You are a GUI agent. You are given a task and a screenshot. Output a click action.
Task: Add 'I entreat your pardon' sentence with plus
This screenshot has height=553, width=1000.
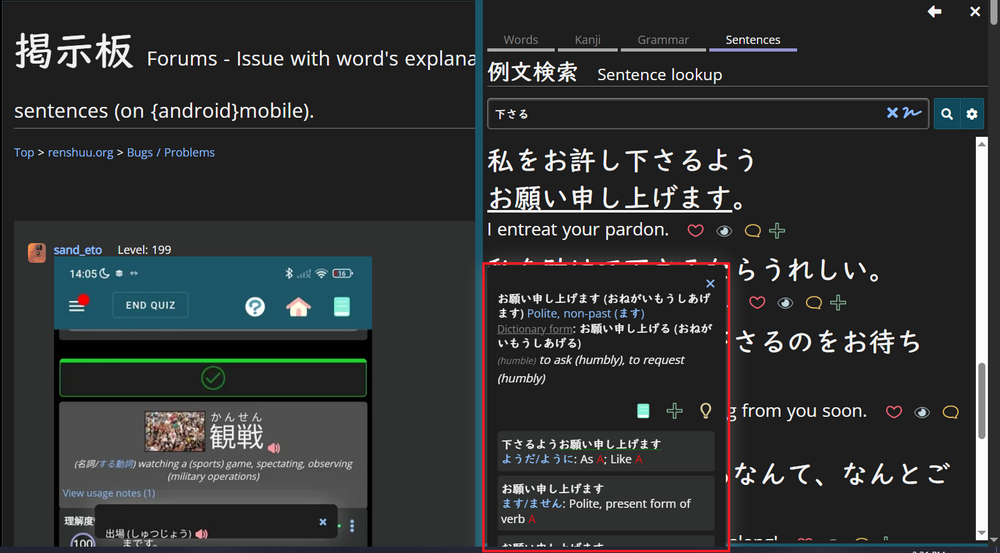click(x=777, y=231)
